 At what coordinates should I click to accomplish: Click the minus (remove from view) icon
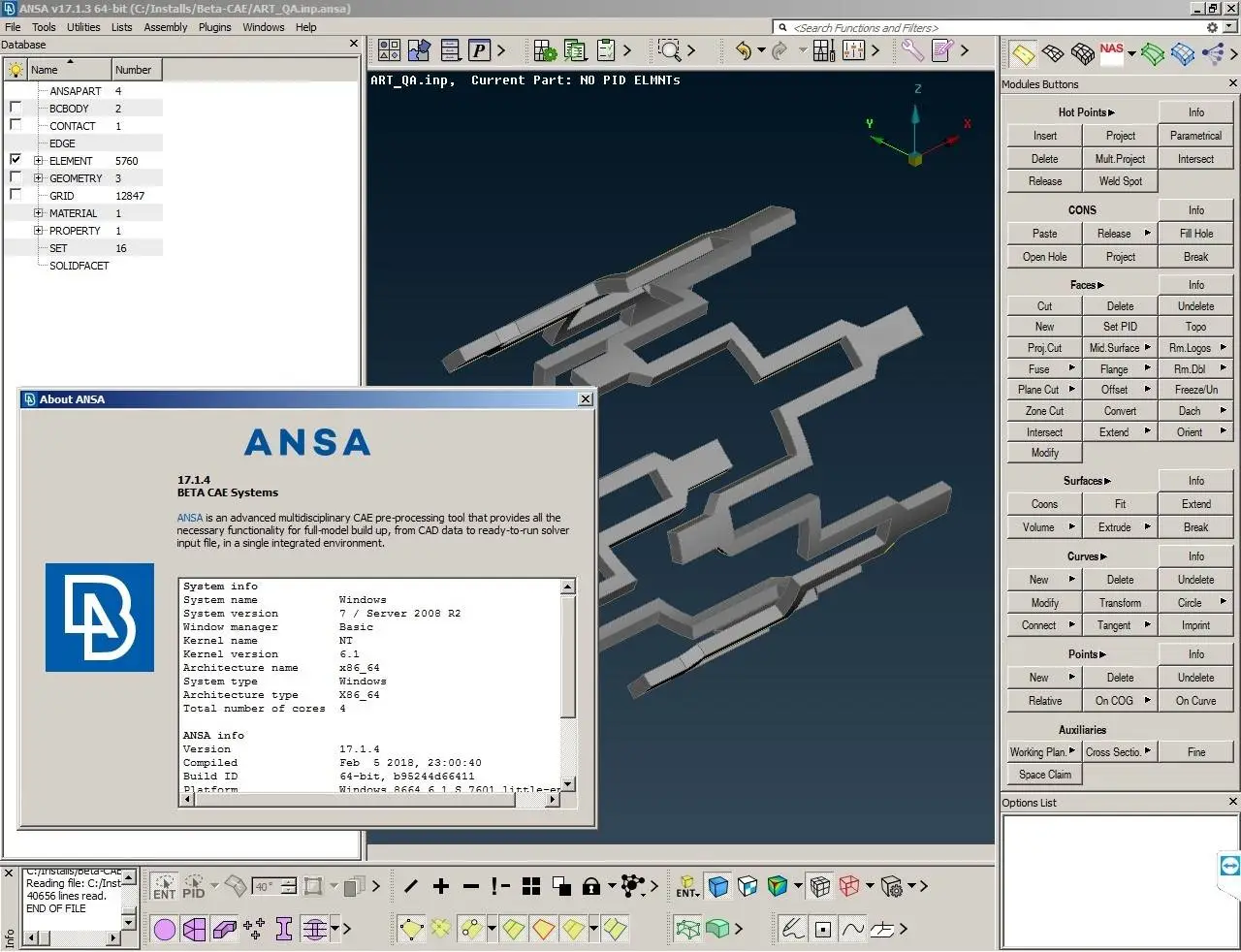[471, 886]
